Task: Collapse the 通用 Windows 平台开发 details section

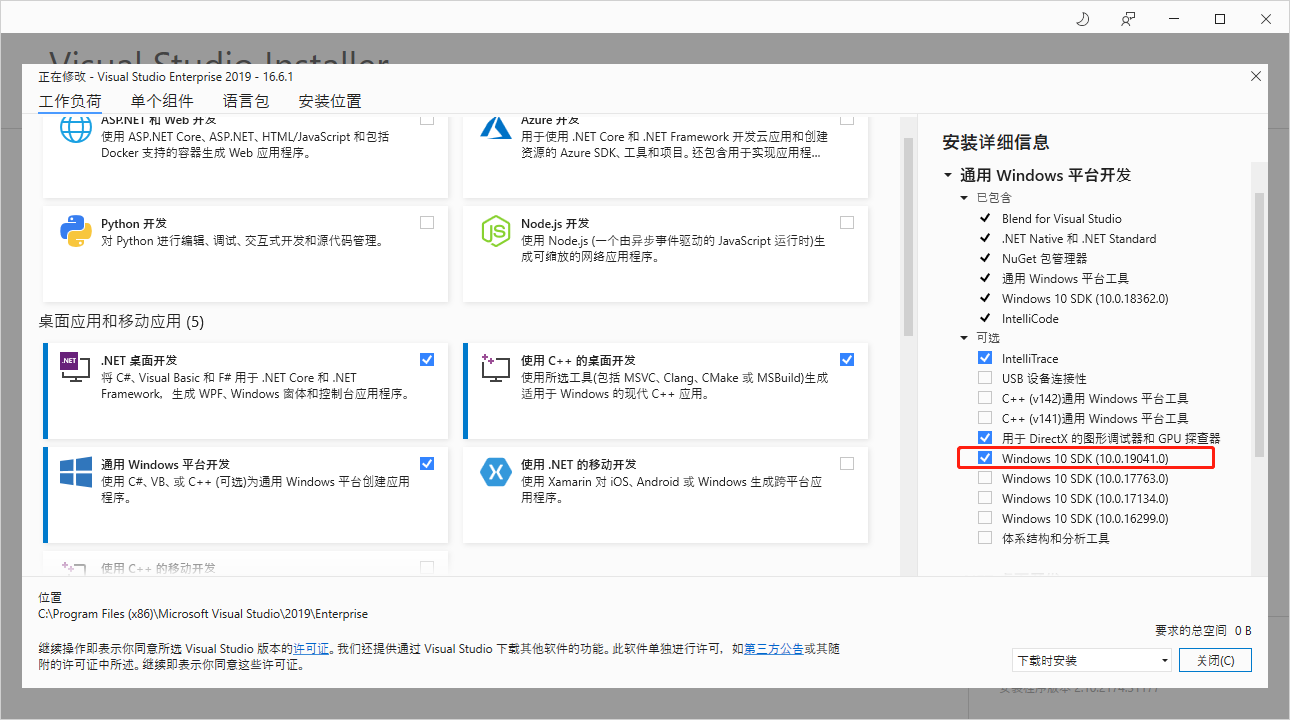Action: pyautogui.click(x=948, y=175)
